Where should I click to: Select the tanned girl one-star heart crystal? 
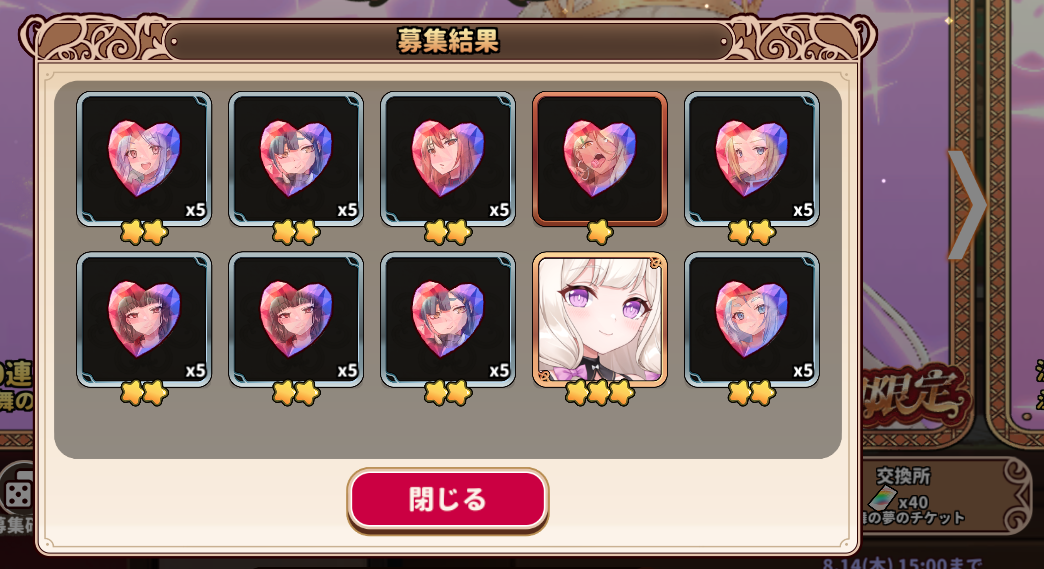tap(599, 159)
